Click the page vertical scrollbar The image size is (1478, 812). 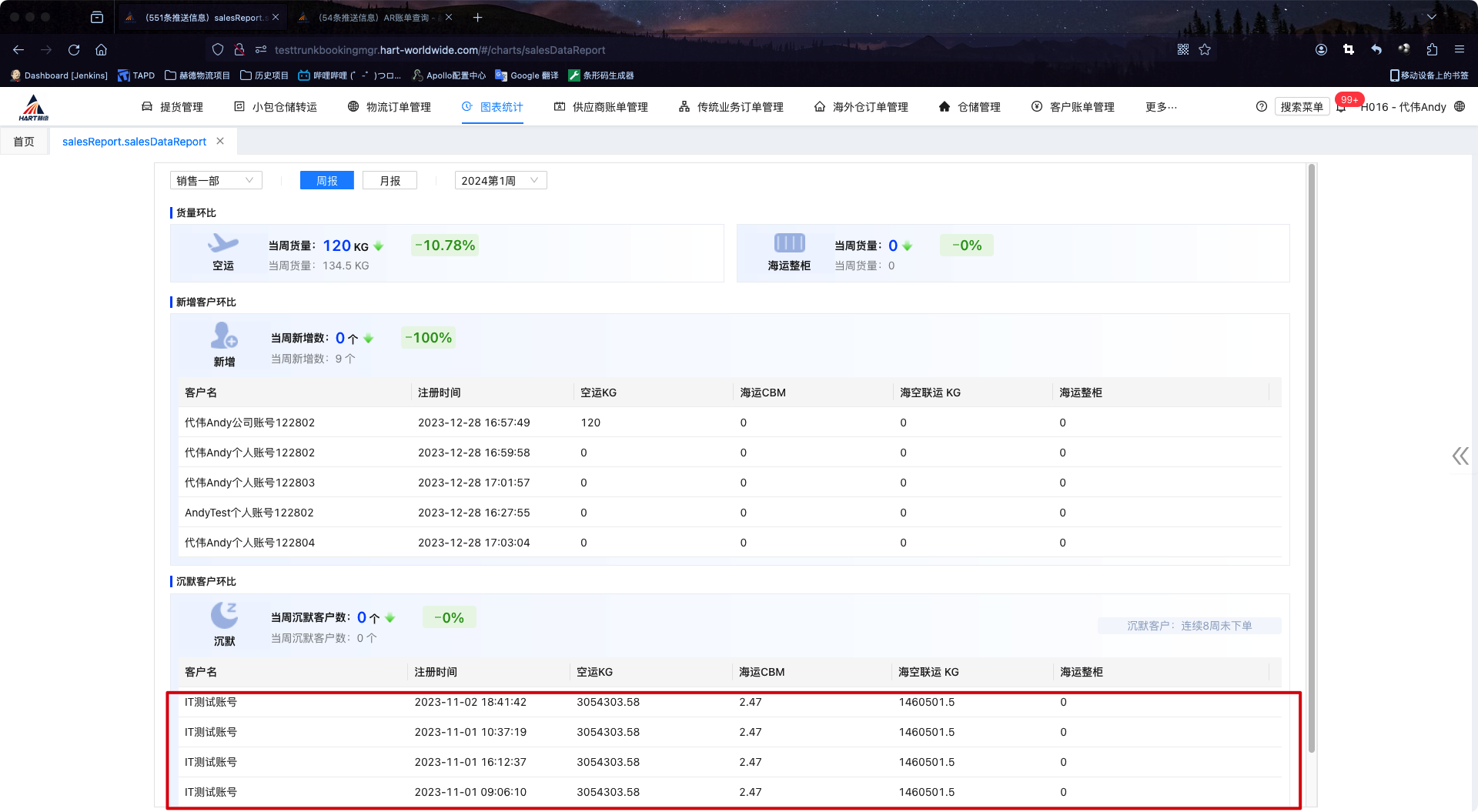[1312, 458]
